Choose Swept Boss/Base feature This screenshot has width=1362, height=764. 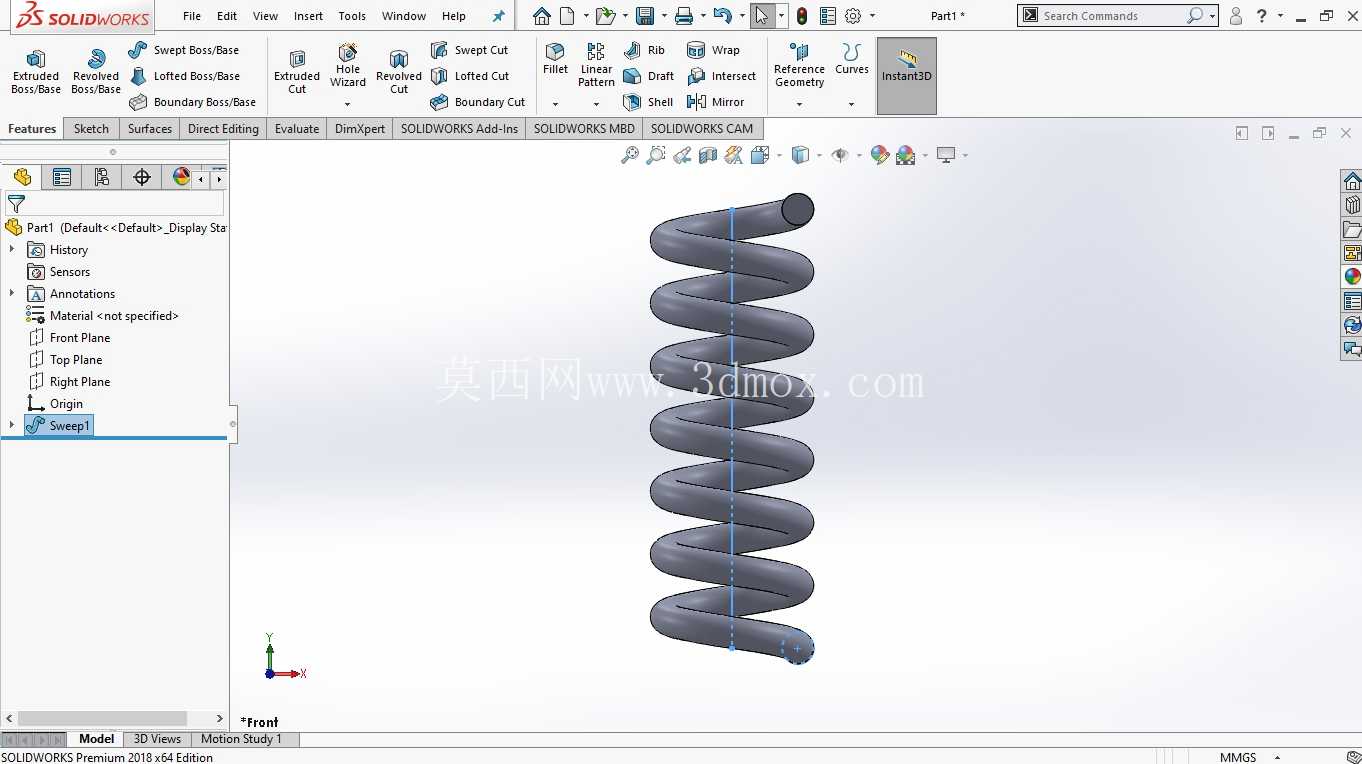184,50
